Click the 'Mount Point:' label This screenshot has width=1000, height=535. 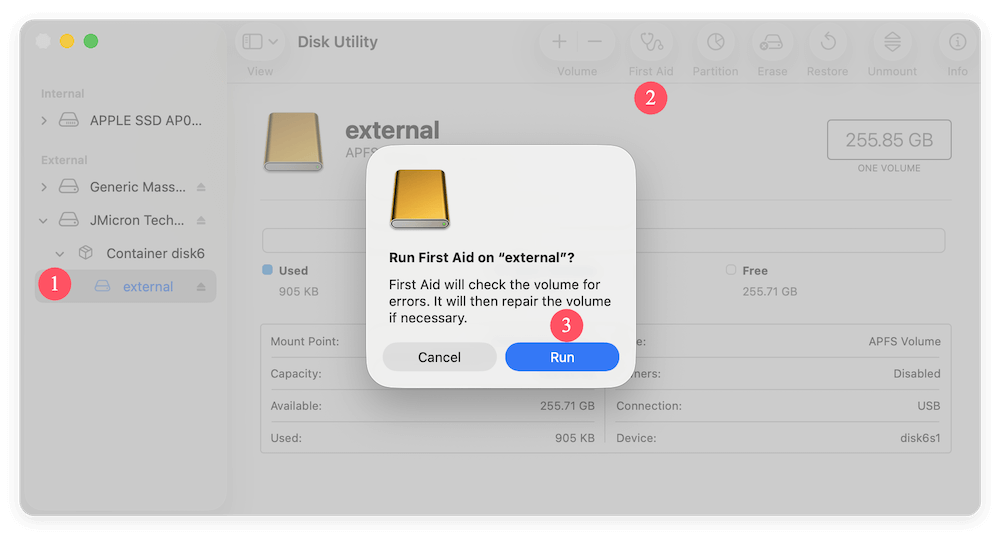pyautogui.click(x=305, y=342)
